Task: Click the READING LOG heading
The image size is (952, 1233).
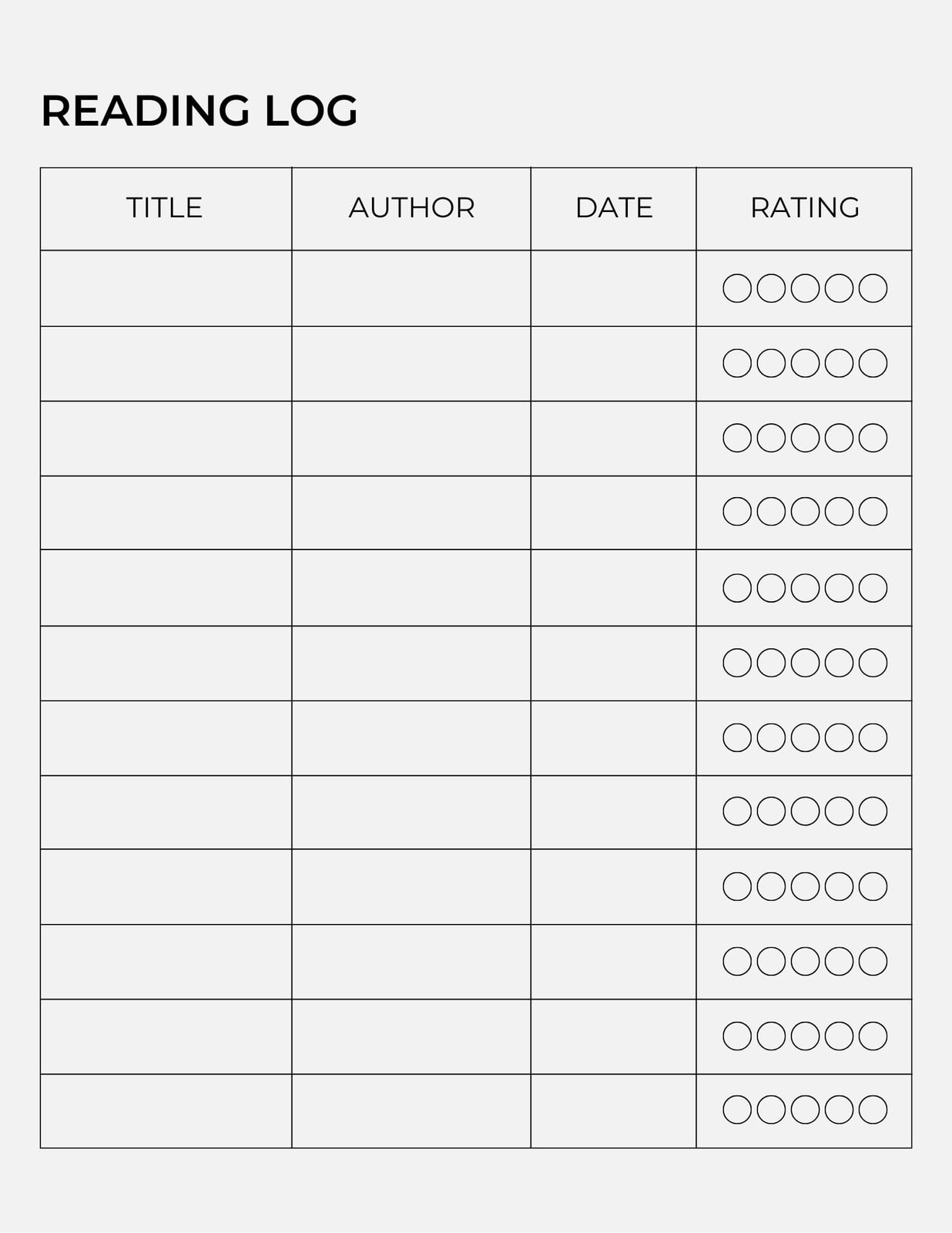Action: pyautogui.click(x=199, y=110)
